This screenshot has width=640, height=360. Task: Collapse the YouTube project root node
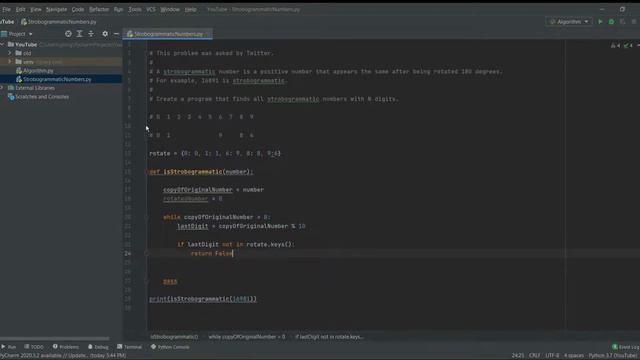coord(3,44)
